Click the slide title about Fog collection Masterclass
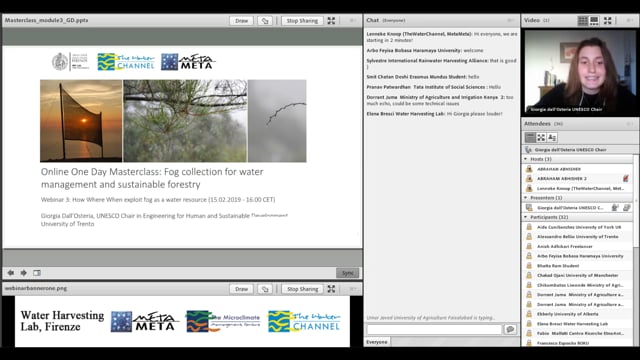 (152, 178)
